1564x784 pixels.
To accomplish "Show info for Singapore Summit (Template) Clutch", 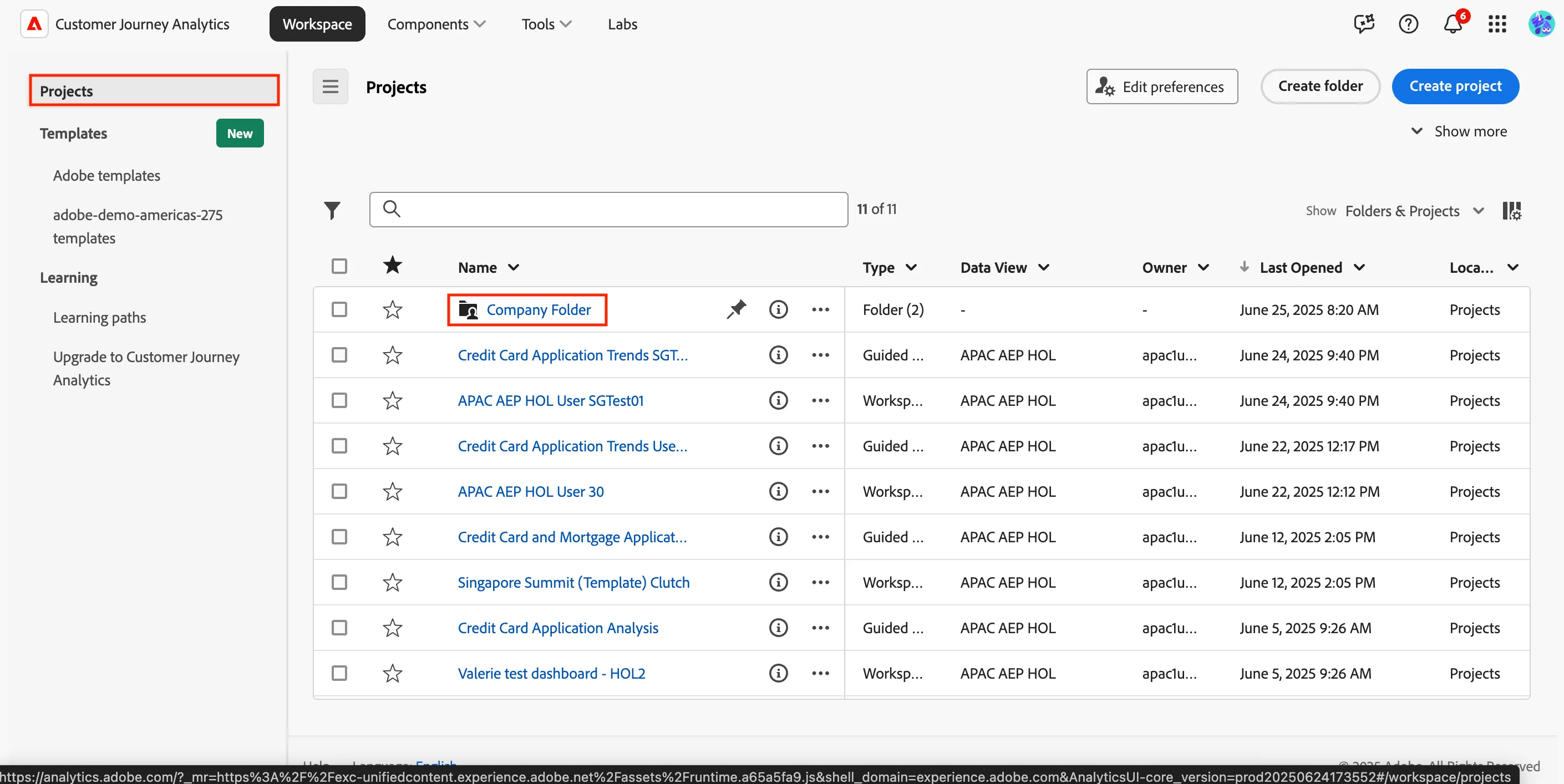I will point(778,582).
